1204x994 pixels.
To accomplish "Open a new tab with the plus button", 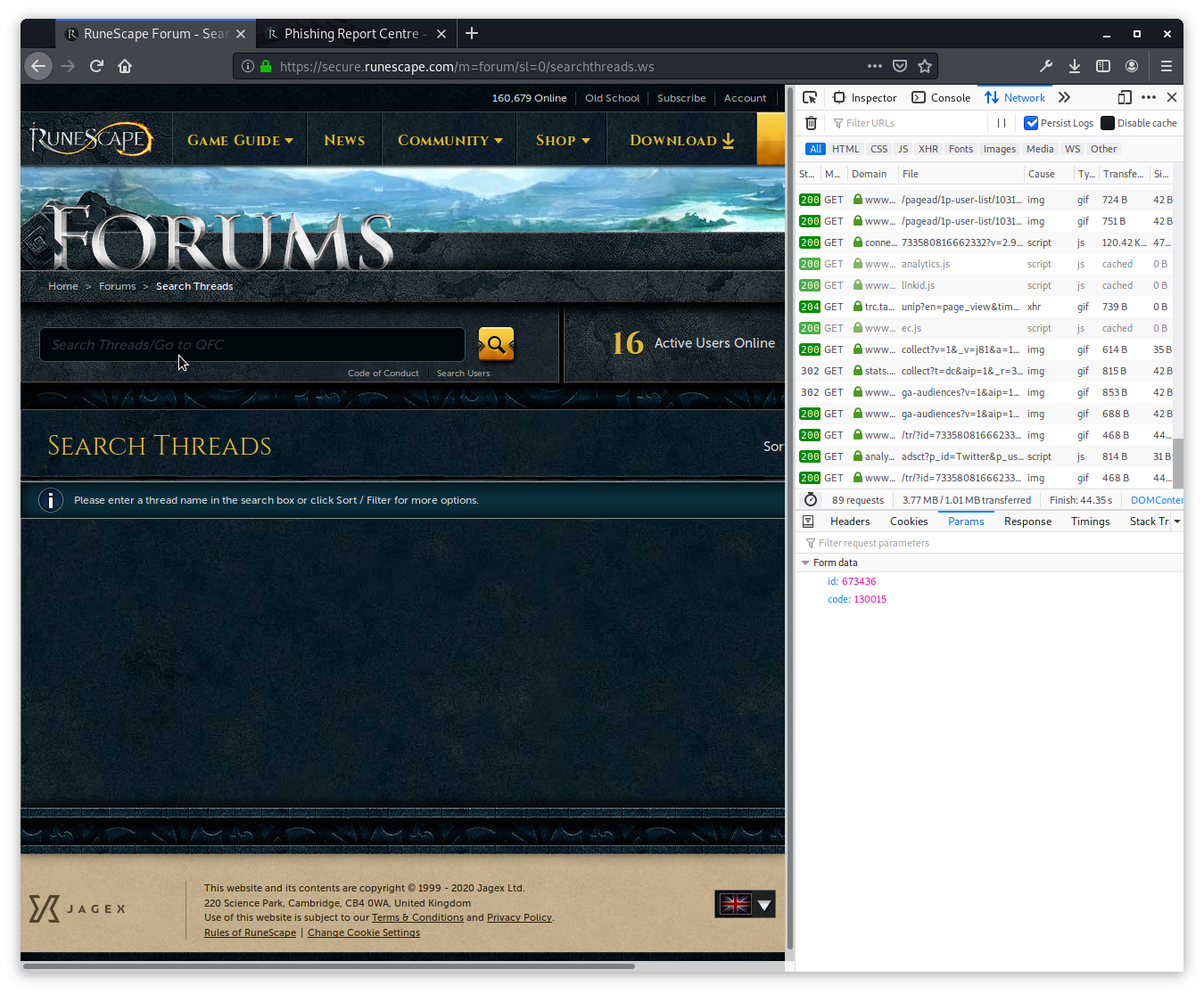I will coord(472,34).
